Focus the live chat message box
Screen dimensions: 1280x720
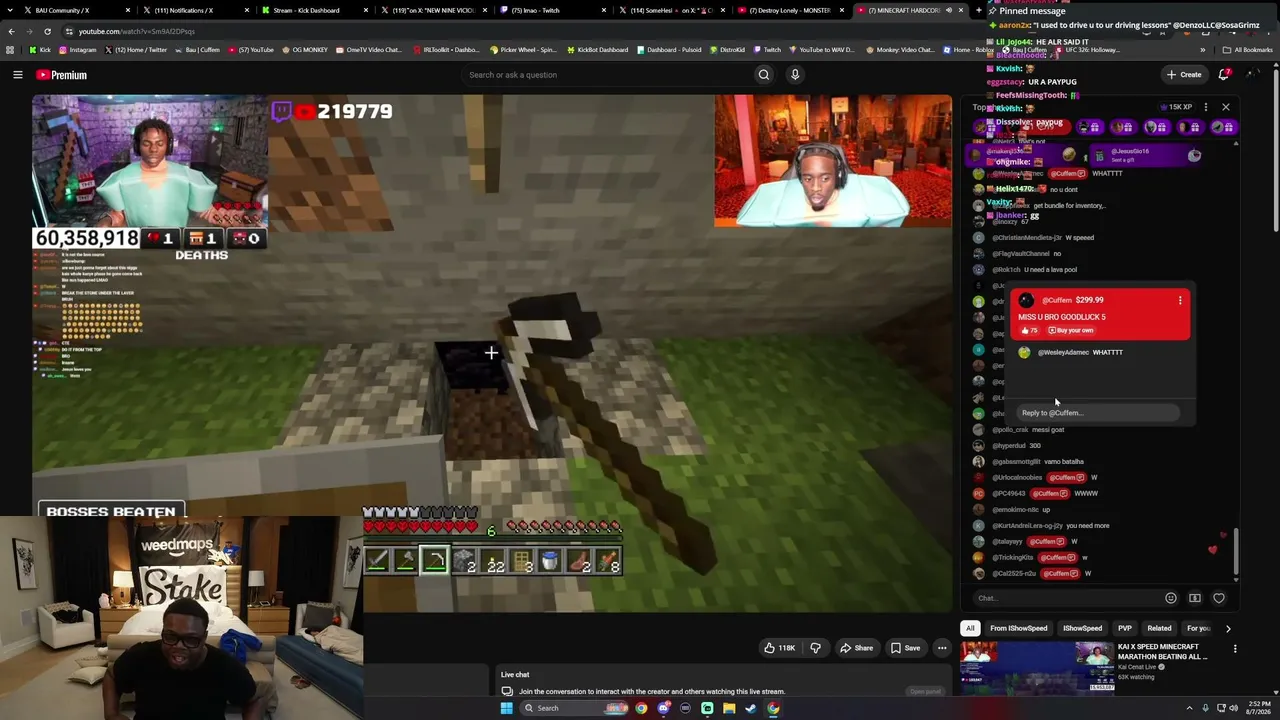point(1065,598)
